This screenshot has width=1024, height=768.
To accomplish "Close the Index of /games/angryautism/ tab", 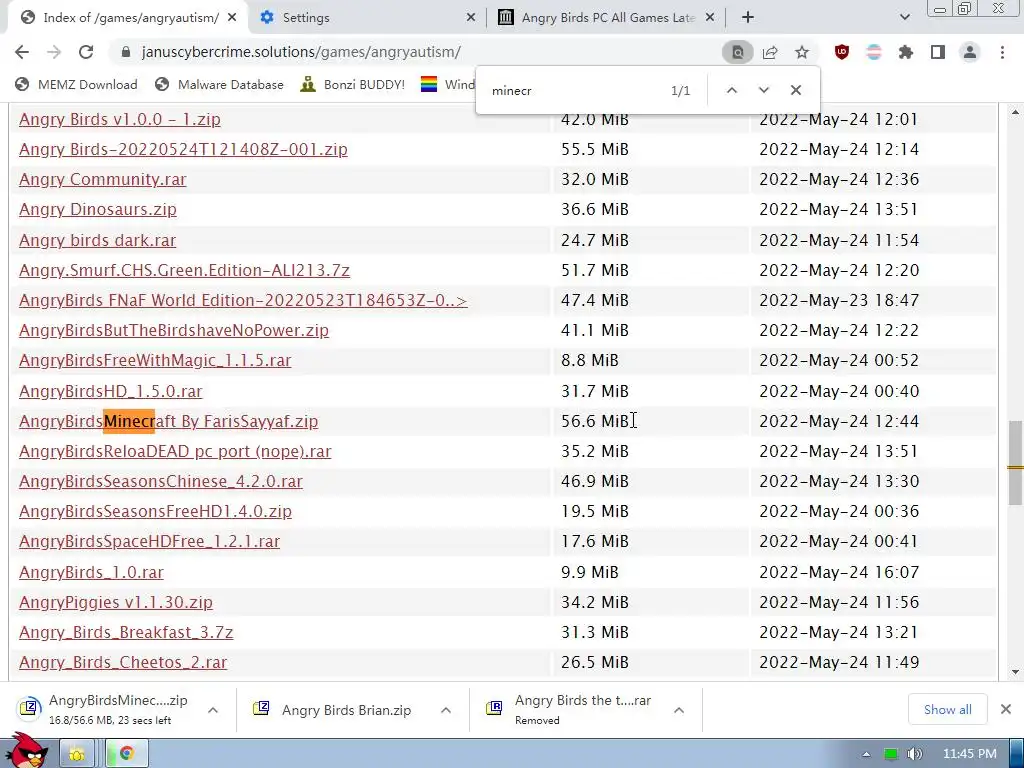I will [x=232, y=18].
